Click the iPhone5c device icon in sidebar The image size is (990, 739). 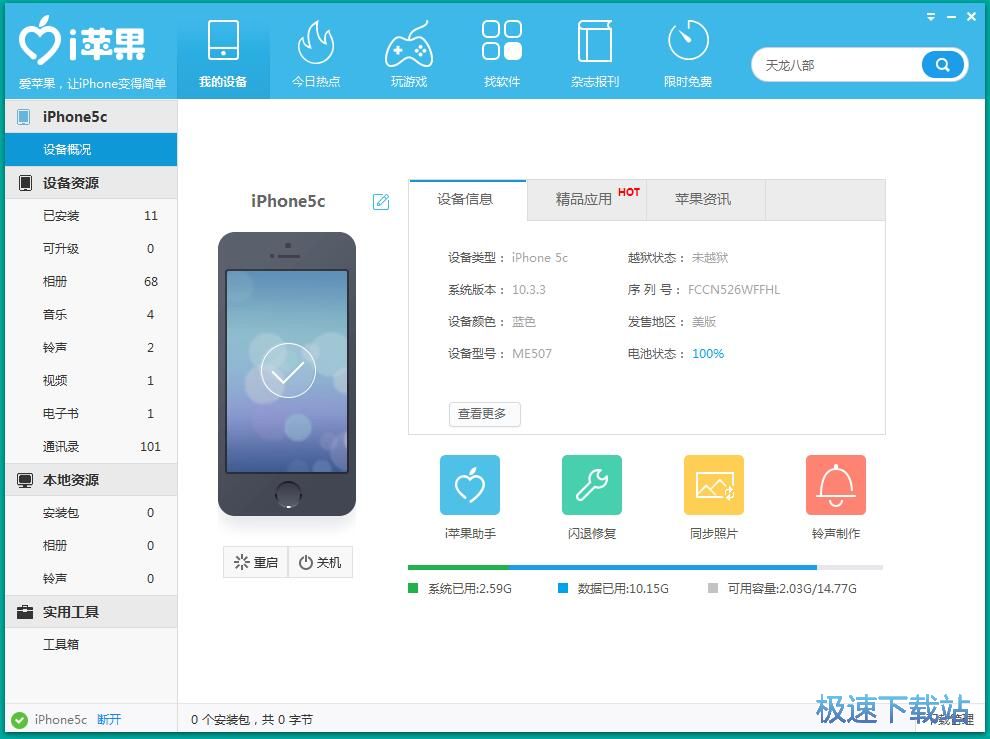click(24, 117)
